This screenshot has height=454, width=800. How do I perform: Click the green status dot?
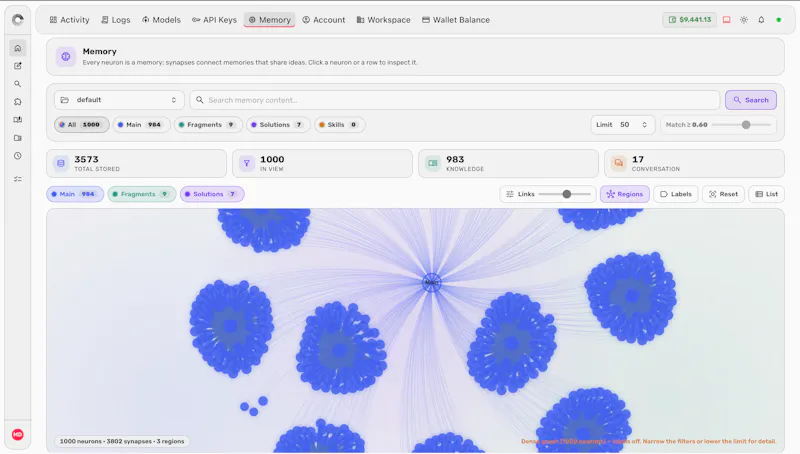point(779,20)
